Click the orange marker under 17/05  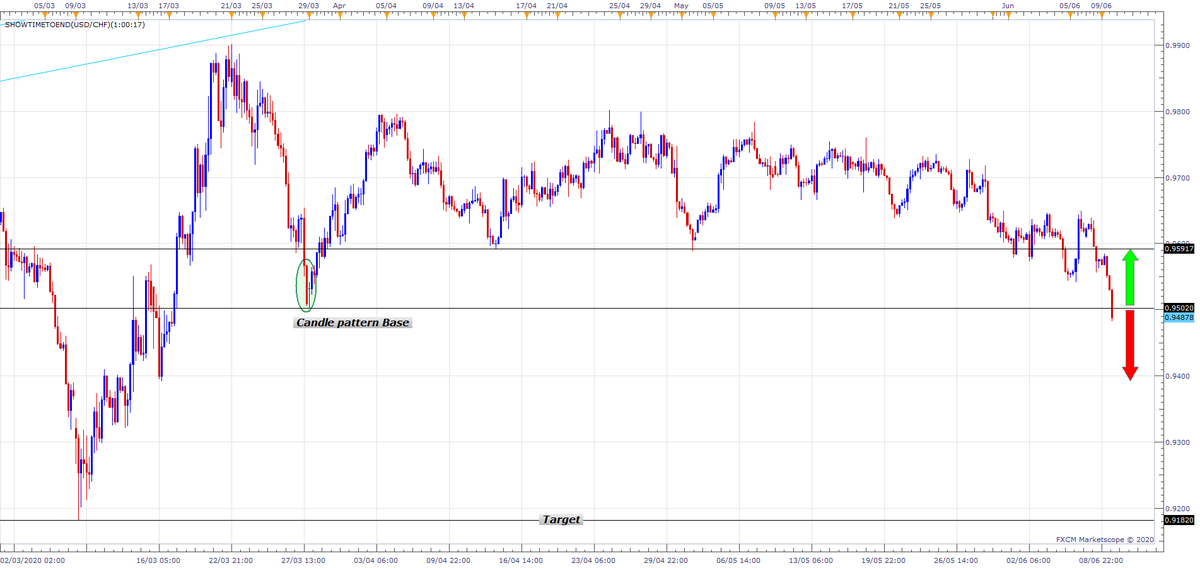(x=852, y=15)
